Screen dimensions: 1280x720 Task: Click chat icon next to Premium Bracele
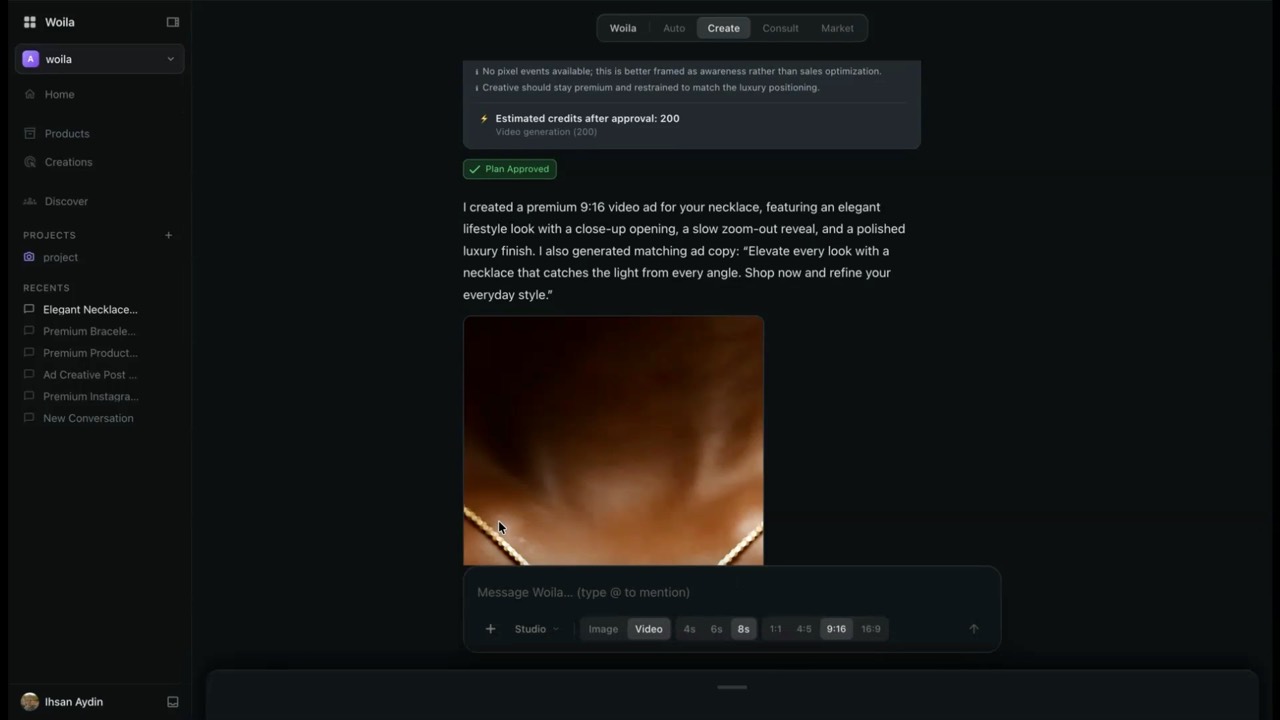coord(29,331)
